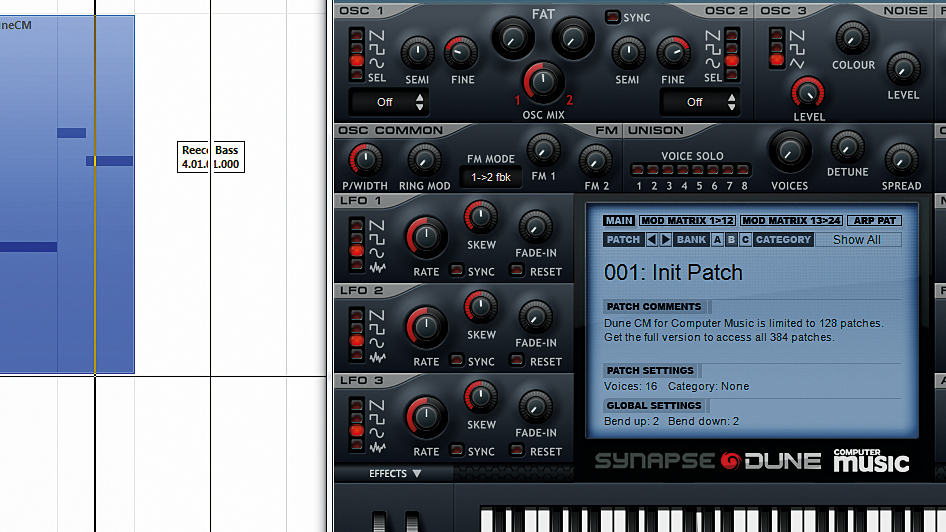Expand the EFFECTS section arrow
946x532 pixels.
[x=416, y=473]
